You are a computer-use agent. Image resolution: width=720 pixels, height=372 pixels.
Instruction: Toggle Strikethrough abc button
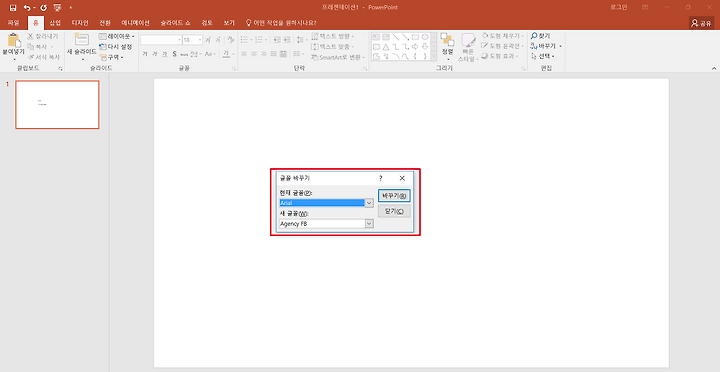point(184,54)
